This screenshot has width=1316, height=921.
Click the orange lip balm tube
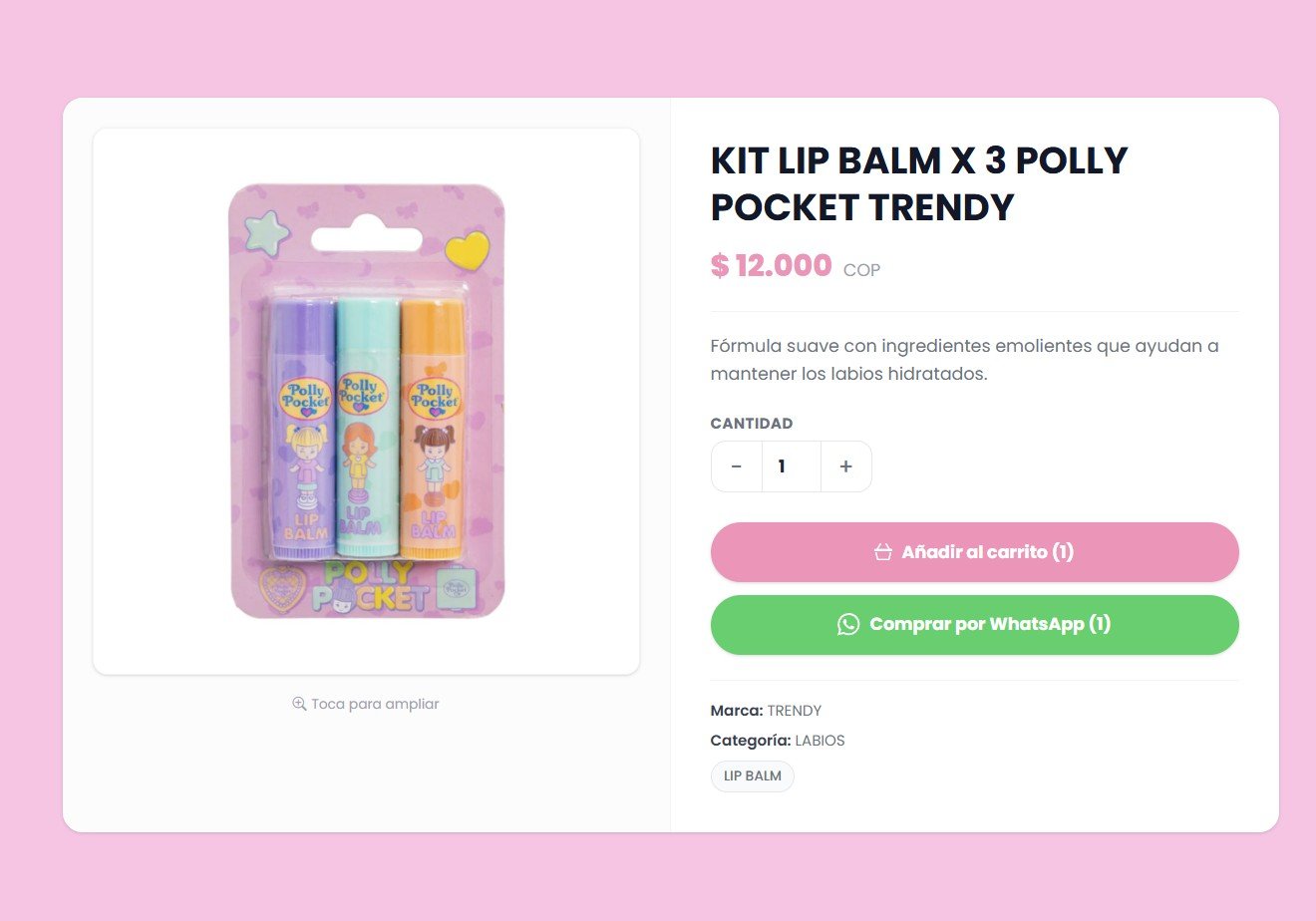coord(432,429)
